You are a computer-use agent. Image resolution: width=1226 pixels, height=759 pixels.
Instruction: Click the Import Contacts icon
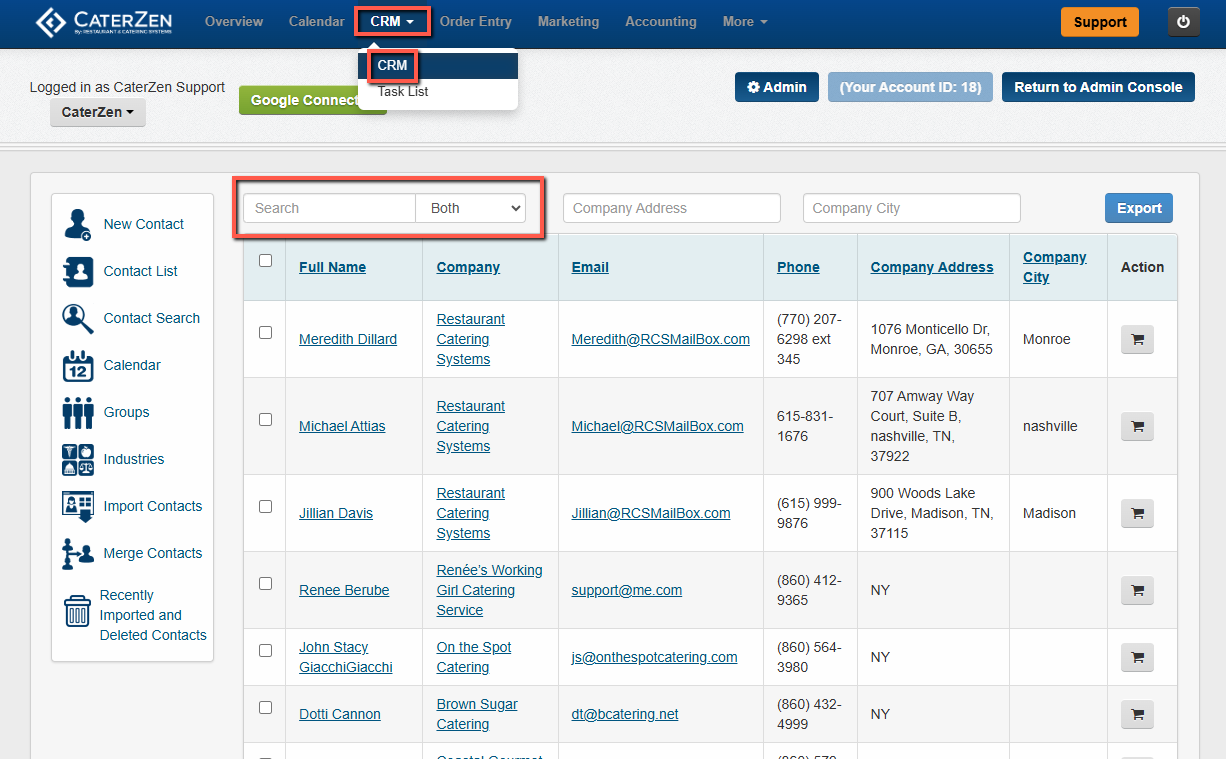tap(78, 506)
